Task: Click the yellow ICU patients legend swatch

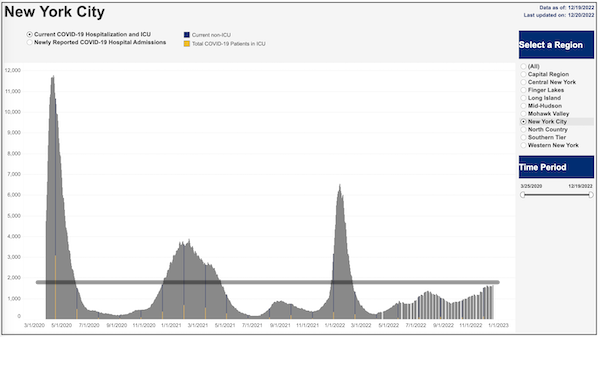Action: click(x=187, y=44)
